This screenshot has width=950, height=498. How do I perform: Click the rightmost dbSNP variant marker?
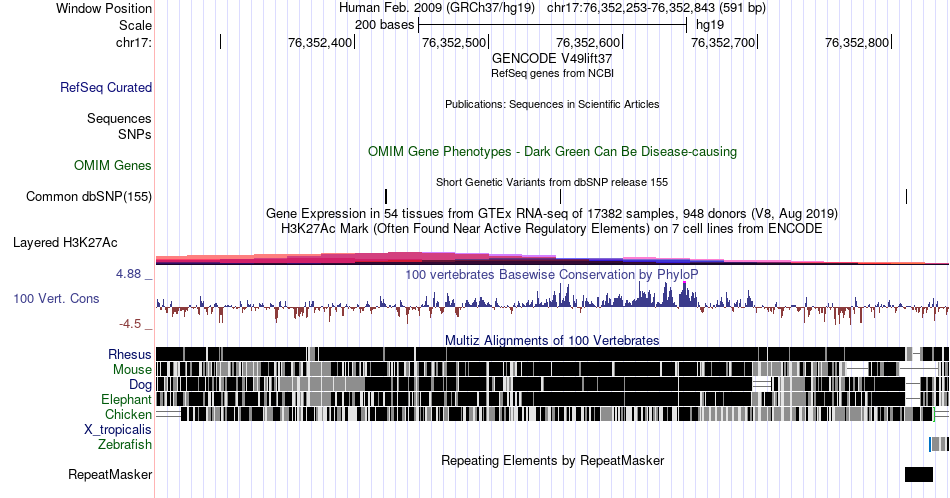coord(906,196)
